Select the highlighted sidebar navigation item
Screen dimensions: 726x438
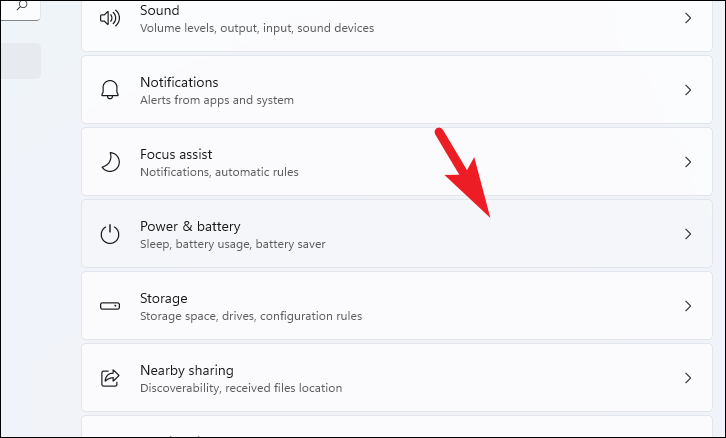coord(20,61)
